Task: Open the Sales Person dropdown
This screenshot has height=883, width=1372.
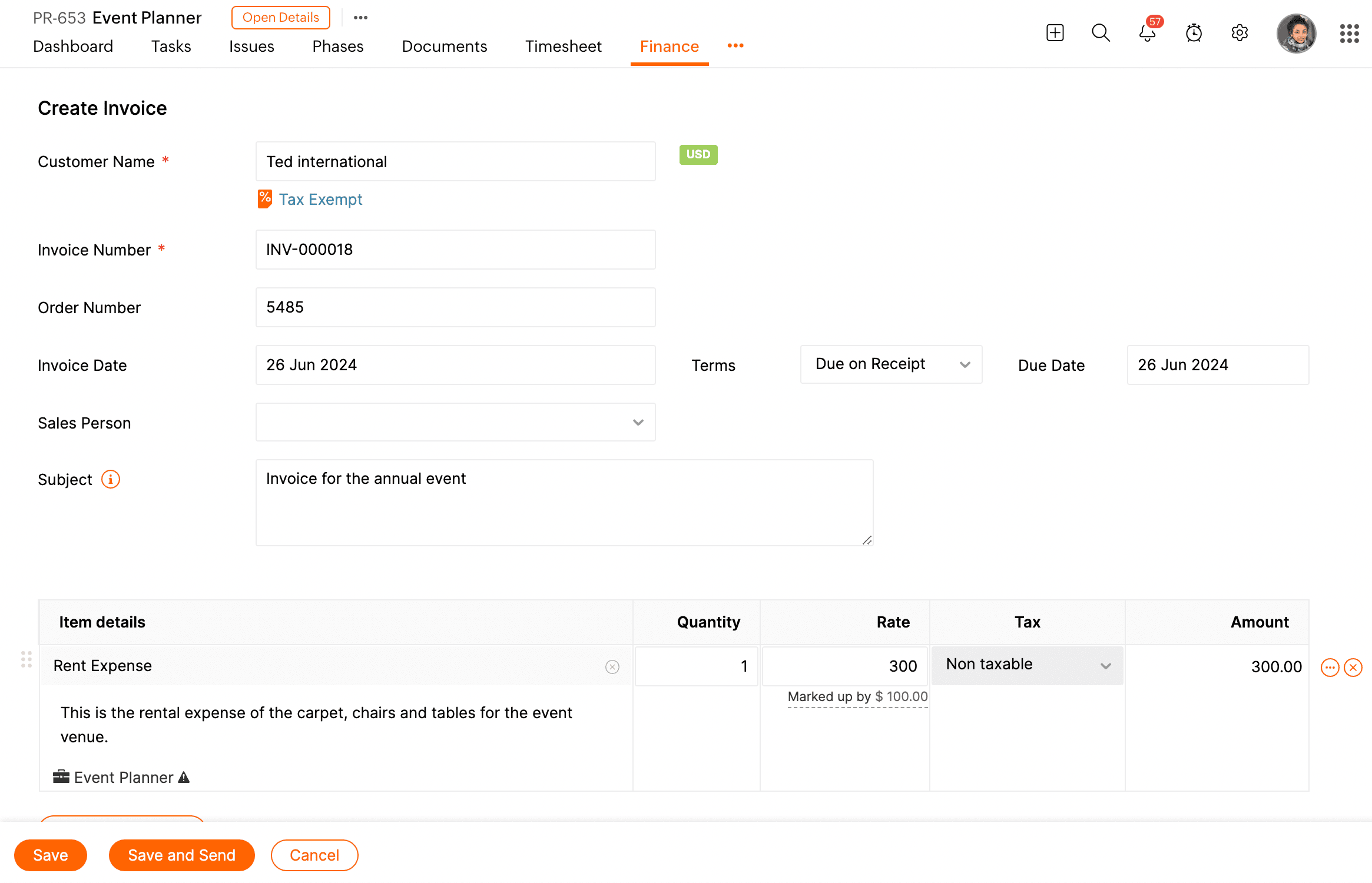Action: (x=455, y=422)
